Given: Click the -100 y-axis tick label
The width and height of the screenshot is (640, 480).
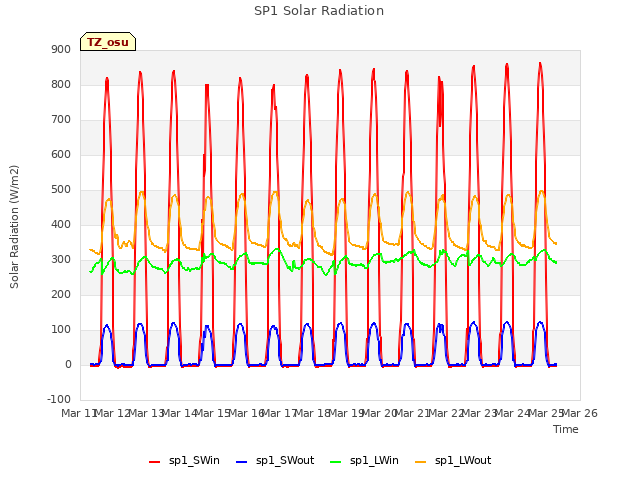Looking at the screenshot, I should click(x=59, y=399).
